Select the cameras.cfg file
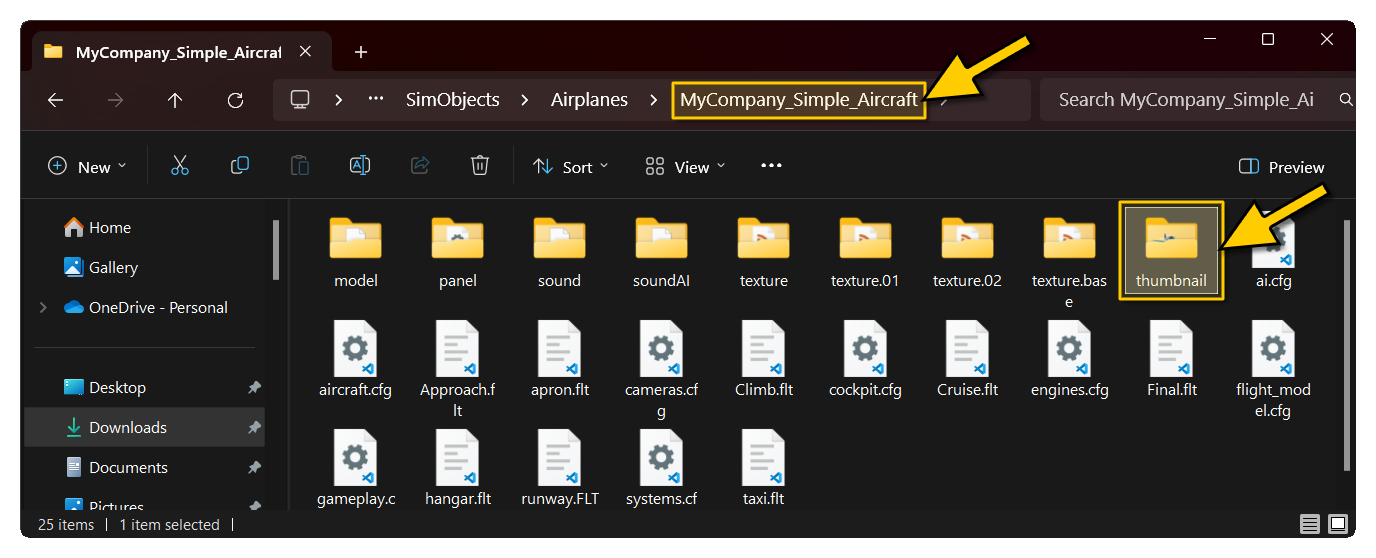Screen dimensions: 1376x558 [661, 370]
